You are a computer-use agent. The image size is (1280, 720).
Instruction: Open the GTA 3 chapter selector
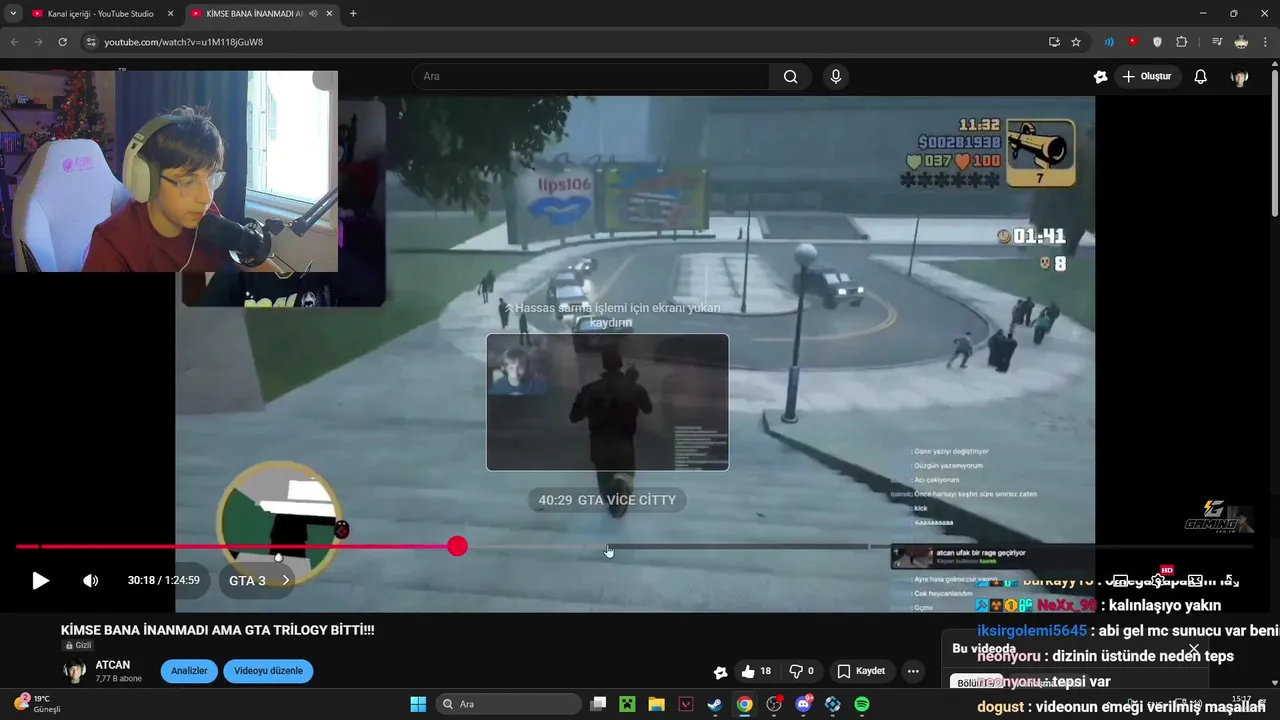(x=259, y=580)
